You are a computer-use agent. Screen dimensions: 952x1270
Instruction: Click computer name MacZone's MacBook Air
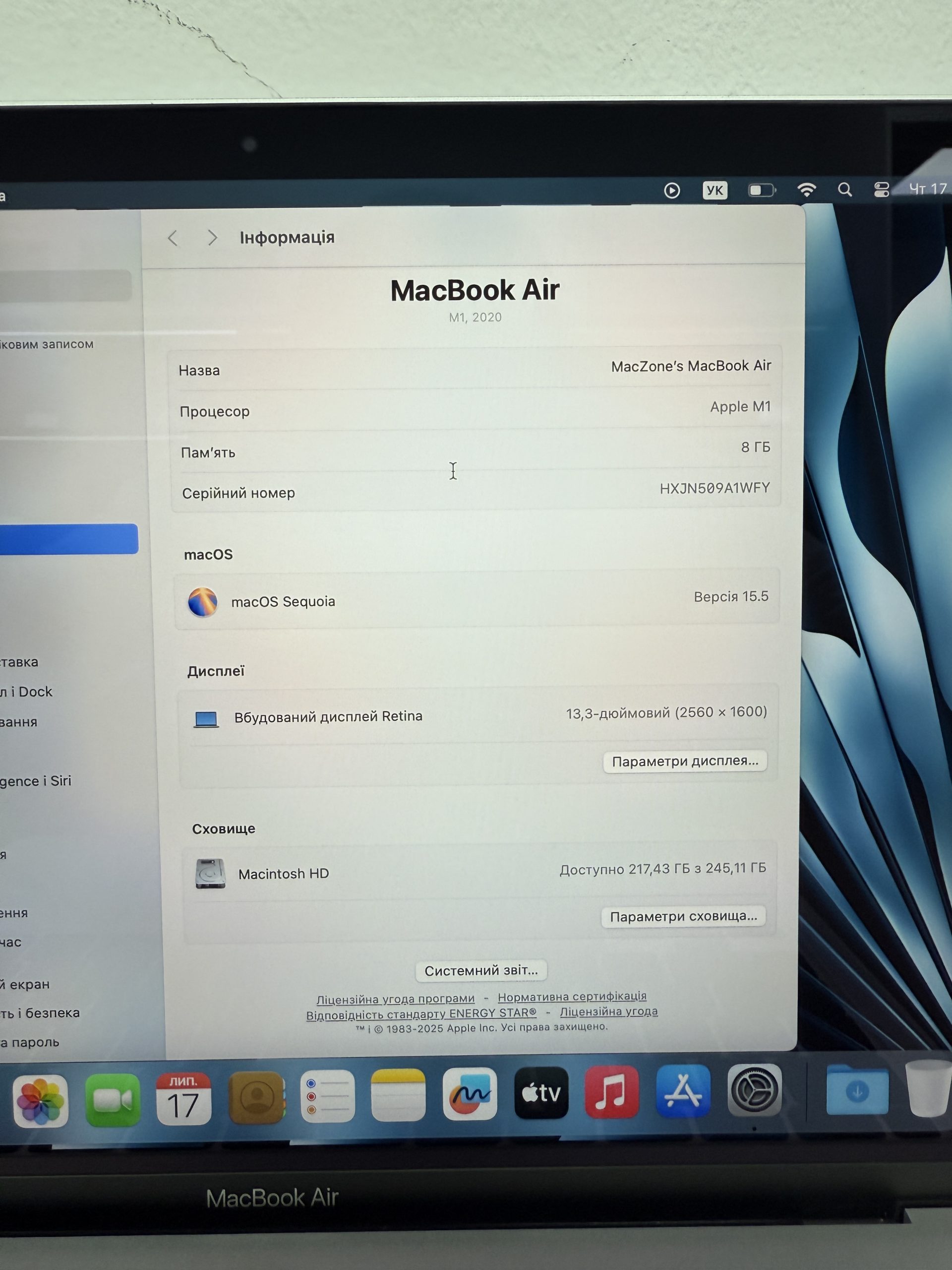click(x=691, y=366)
